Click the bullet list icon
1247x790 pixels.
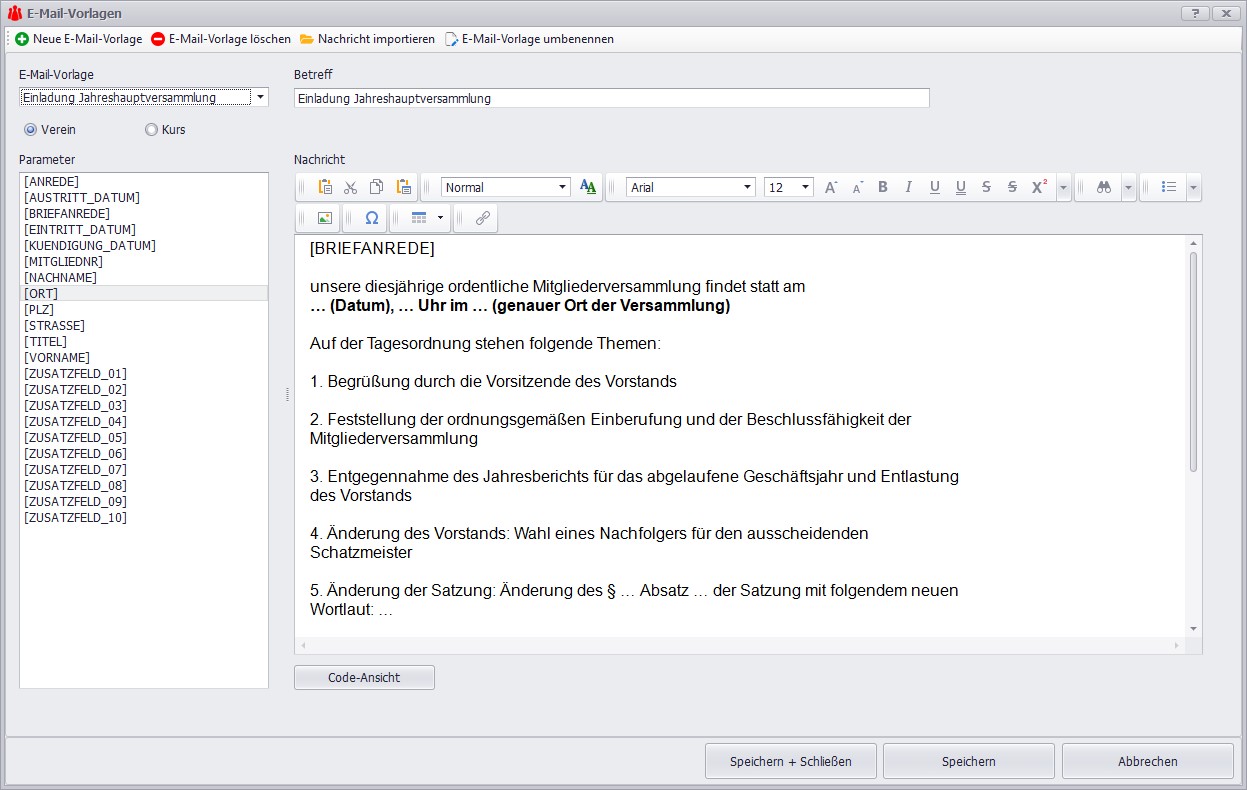pyautogui.click(x=1168, y=187)
